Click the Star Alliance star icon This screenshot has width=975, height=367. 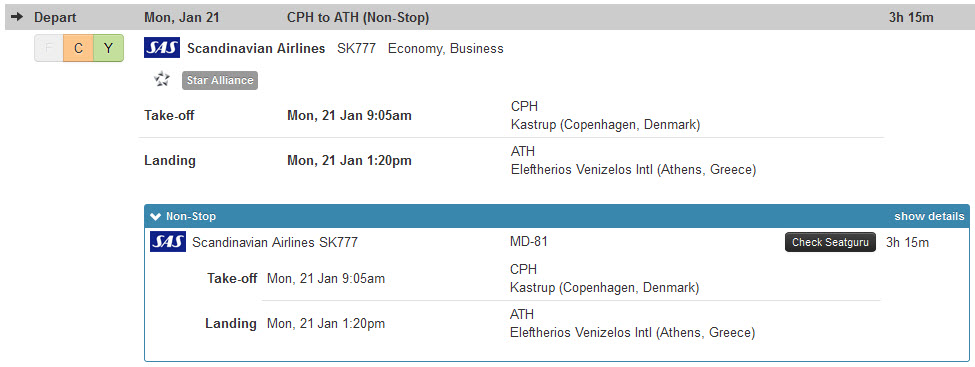162,80
